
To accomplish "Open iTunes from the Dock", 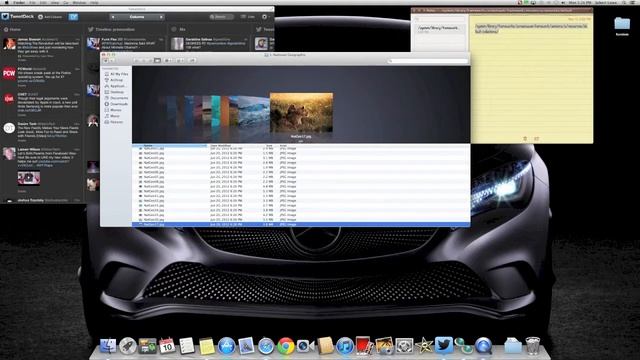I will point(345,346).
